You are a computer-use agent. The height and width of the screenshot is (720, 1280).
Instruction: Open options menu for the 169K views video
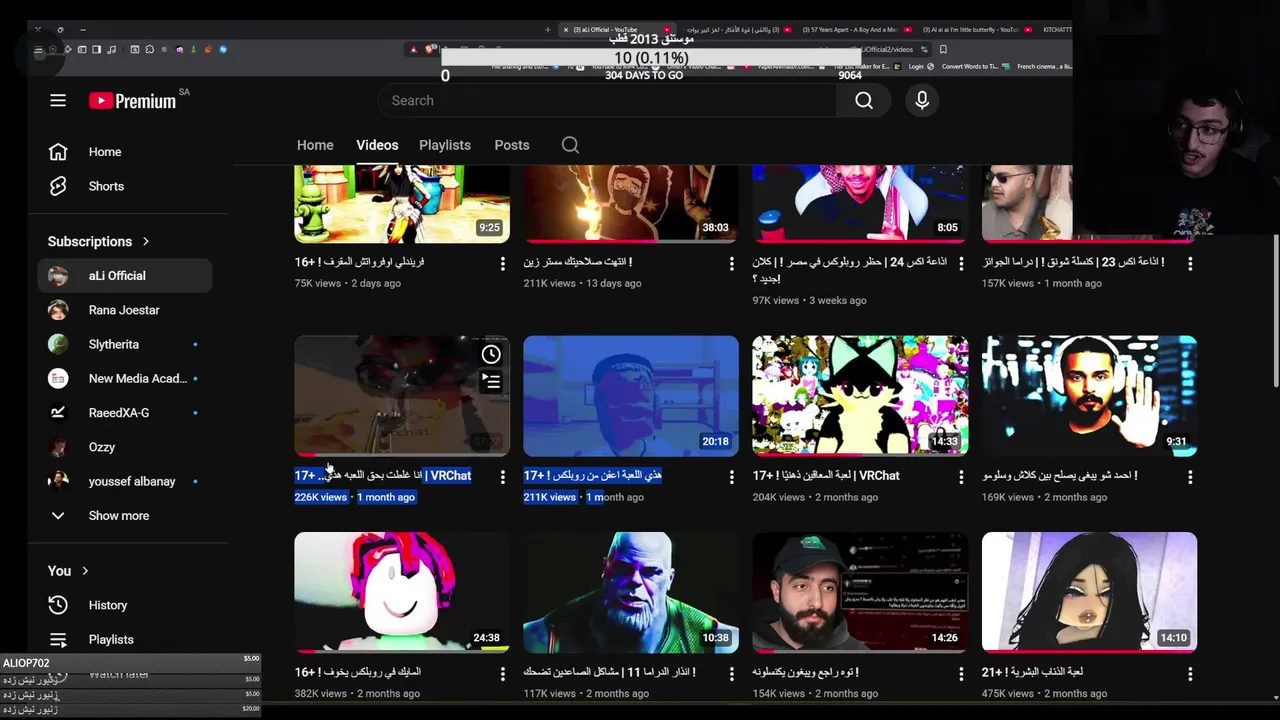point(1190,477)
